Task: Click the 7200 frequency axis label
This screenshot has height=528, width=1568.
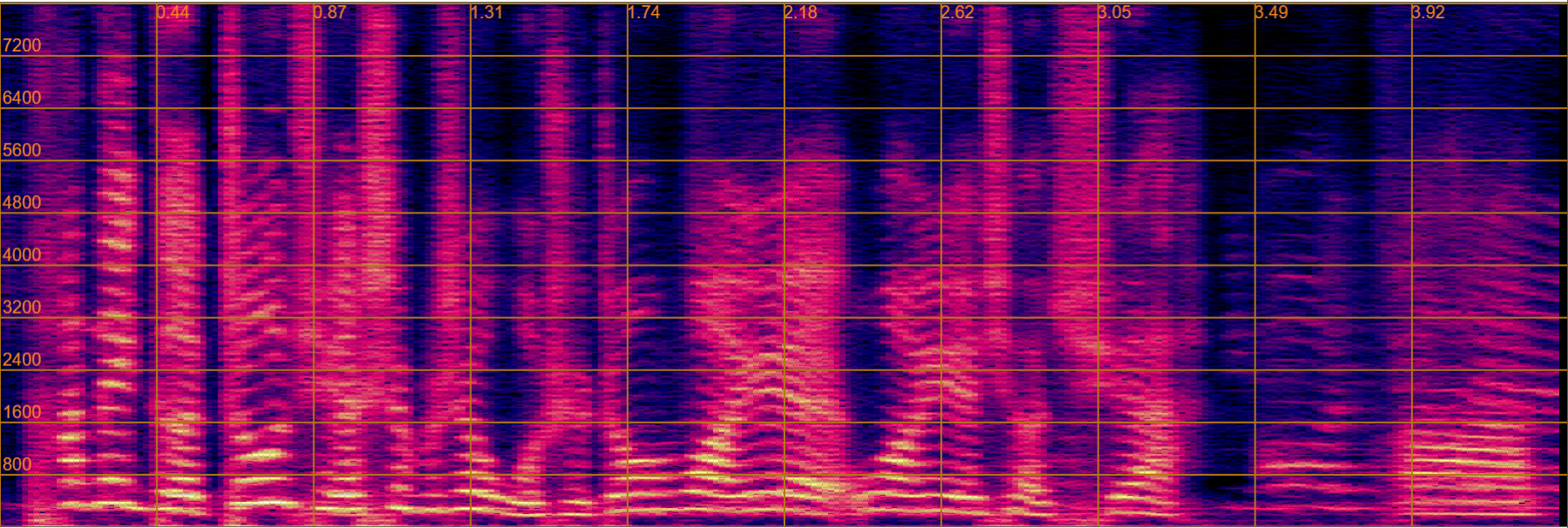Action: coord(22,45)
